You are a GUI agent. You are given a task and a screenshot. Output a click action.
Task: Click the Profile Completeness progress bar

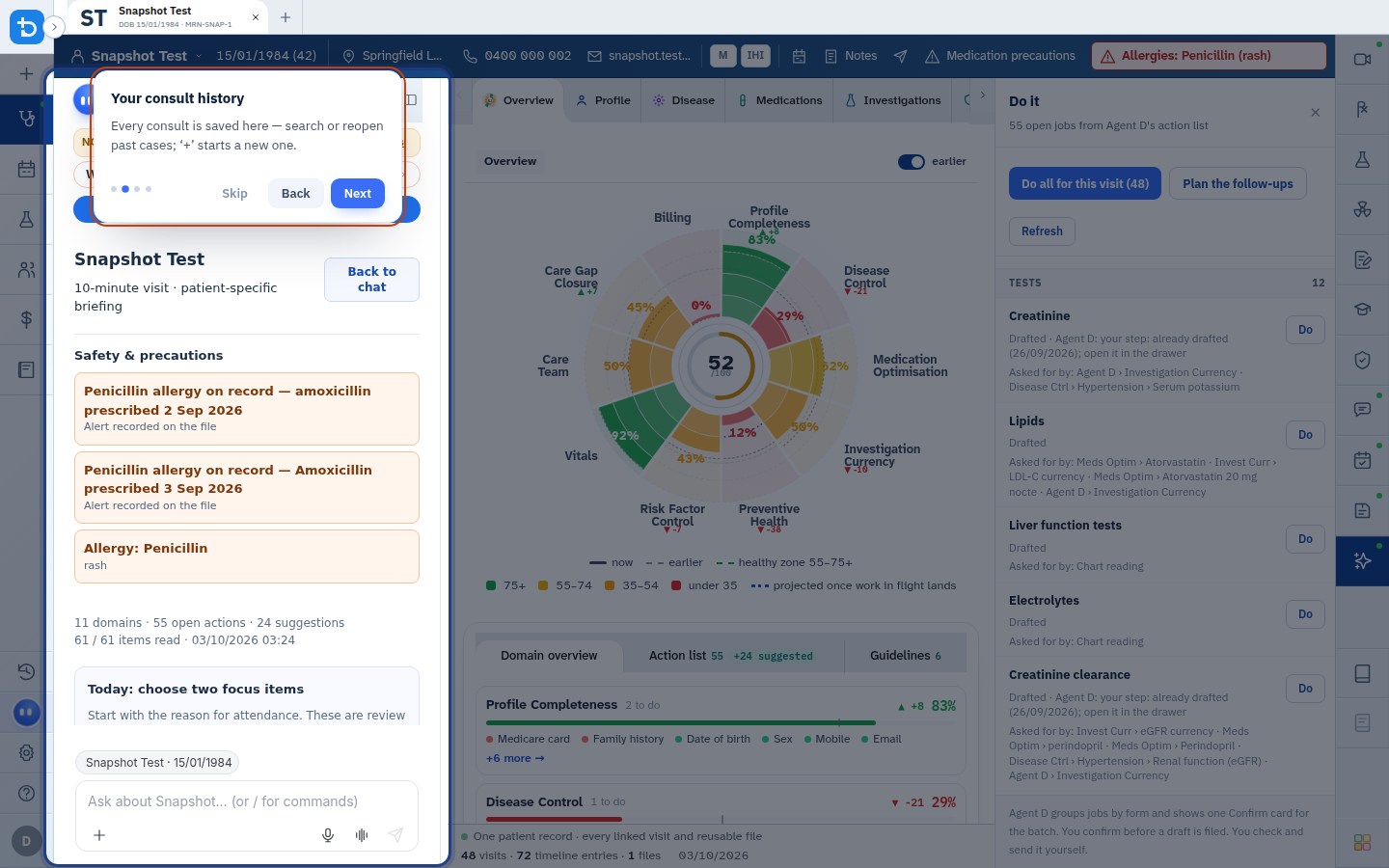pos(721,722)
